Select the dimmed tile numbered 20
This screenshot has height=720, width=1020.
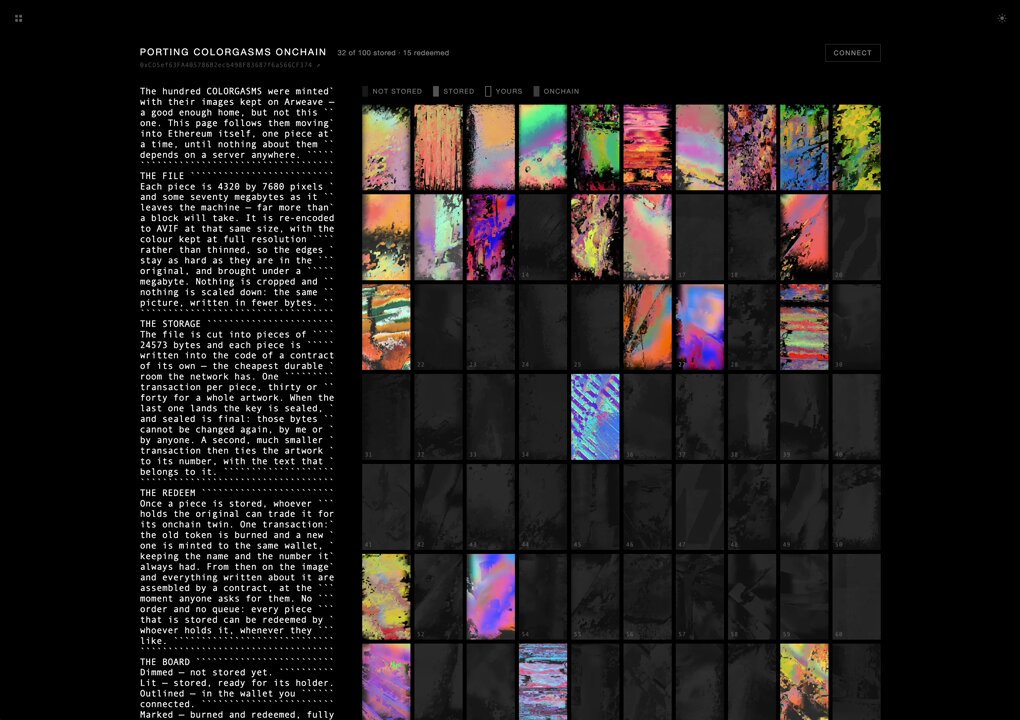coord(857,237)
